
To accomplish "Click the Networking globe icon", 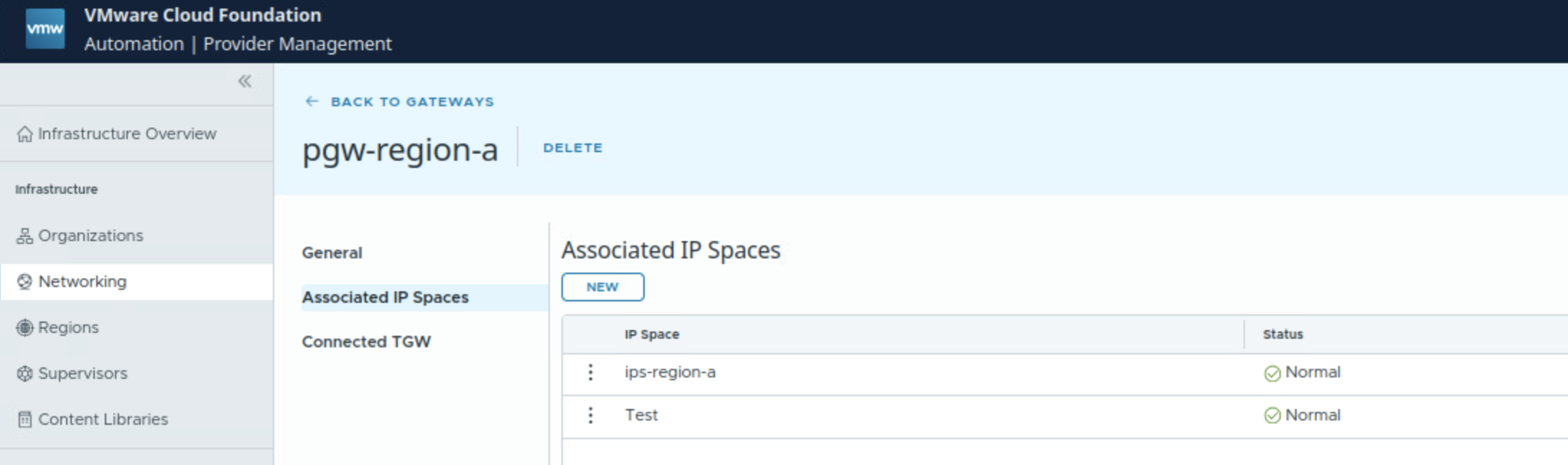I will point(25,282).
